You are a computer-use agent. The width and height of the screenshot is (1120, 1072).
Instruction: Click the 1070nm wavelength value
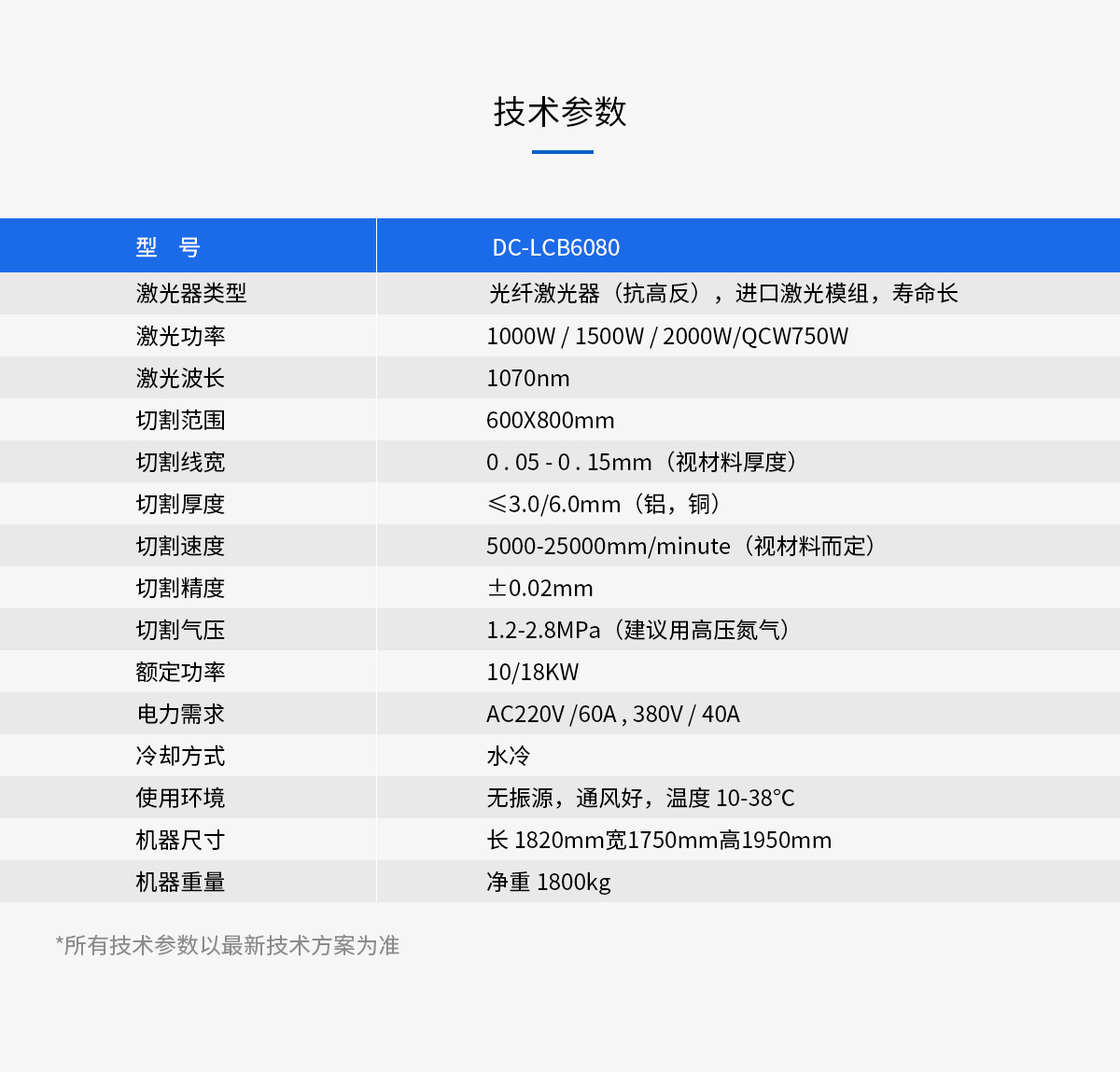[x=527, y=378]
